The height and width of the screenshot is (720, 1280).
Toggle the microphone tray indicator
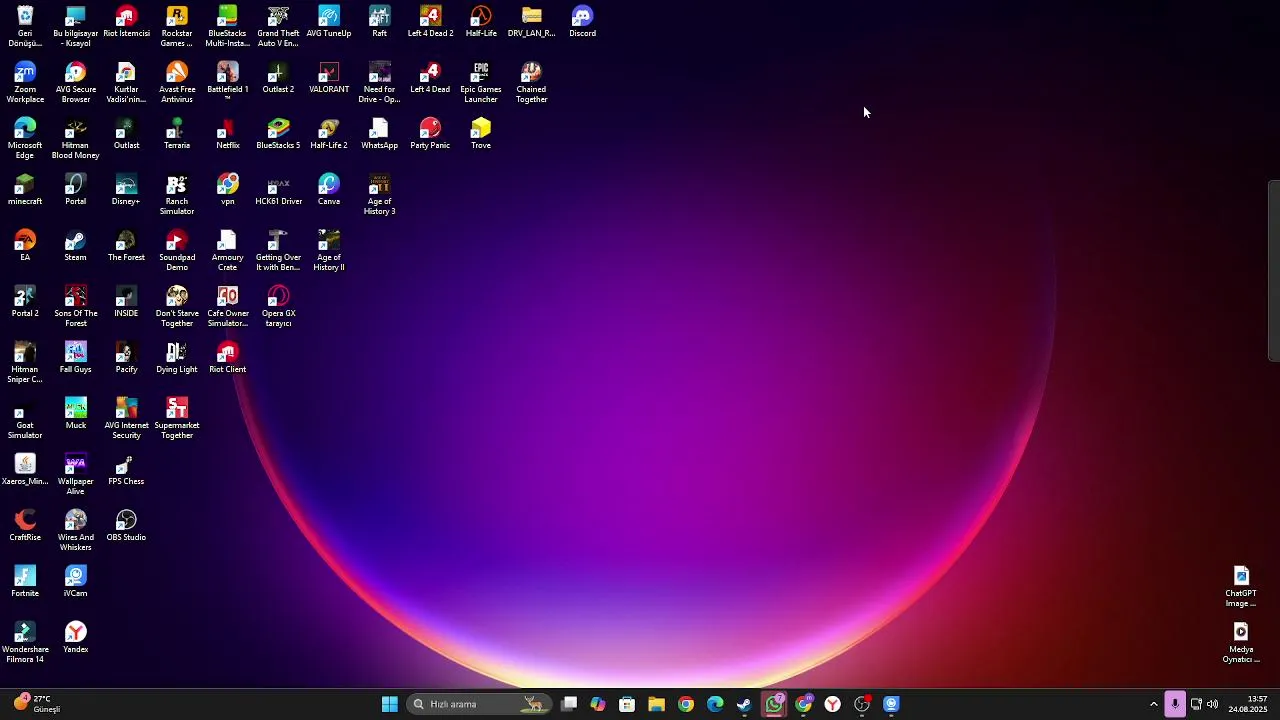1175,704
